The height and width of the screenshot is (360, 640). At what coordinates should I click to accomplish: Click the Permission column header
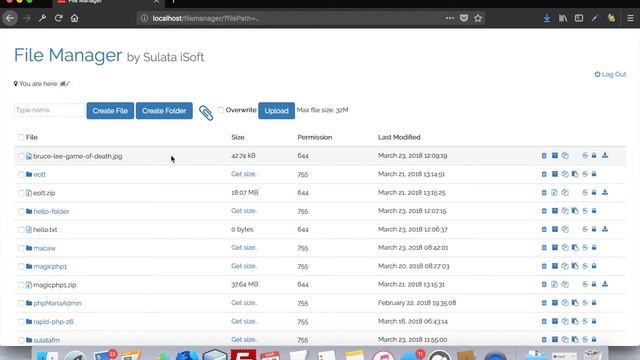pyautogui.click(x=315, y=137)
